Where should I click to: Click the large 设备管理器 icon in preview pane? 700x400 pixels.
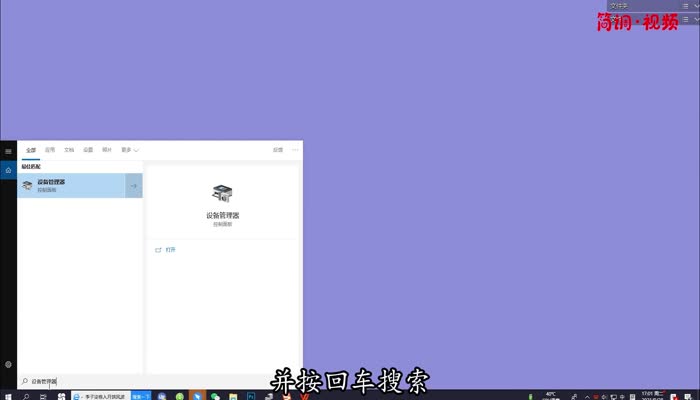(222, 195)
